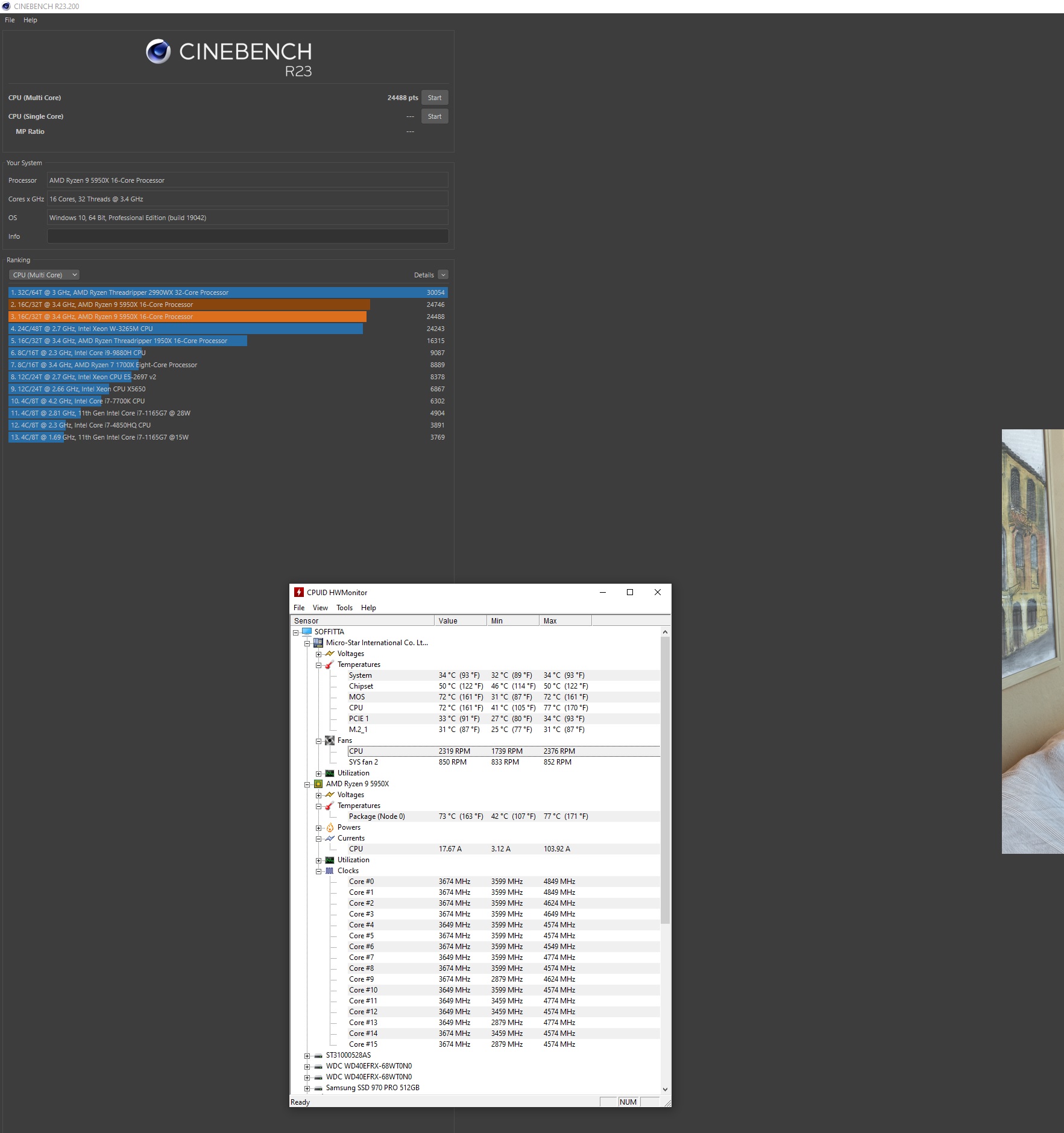Click the first WDC WD40EFRX drive icon
1064x1133 pixels.
coord(318,1066)
